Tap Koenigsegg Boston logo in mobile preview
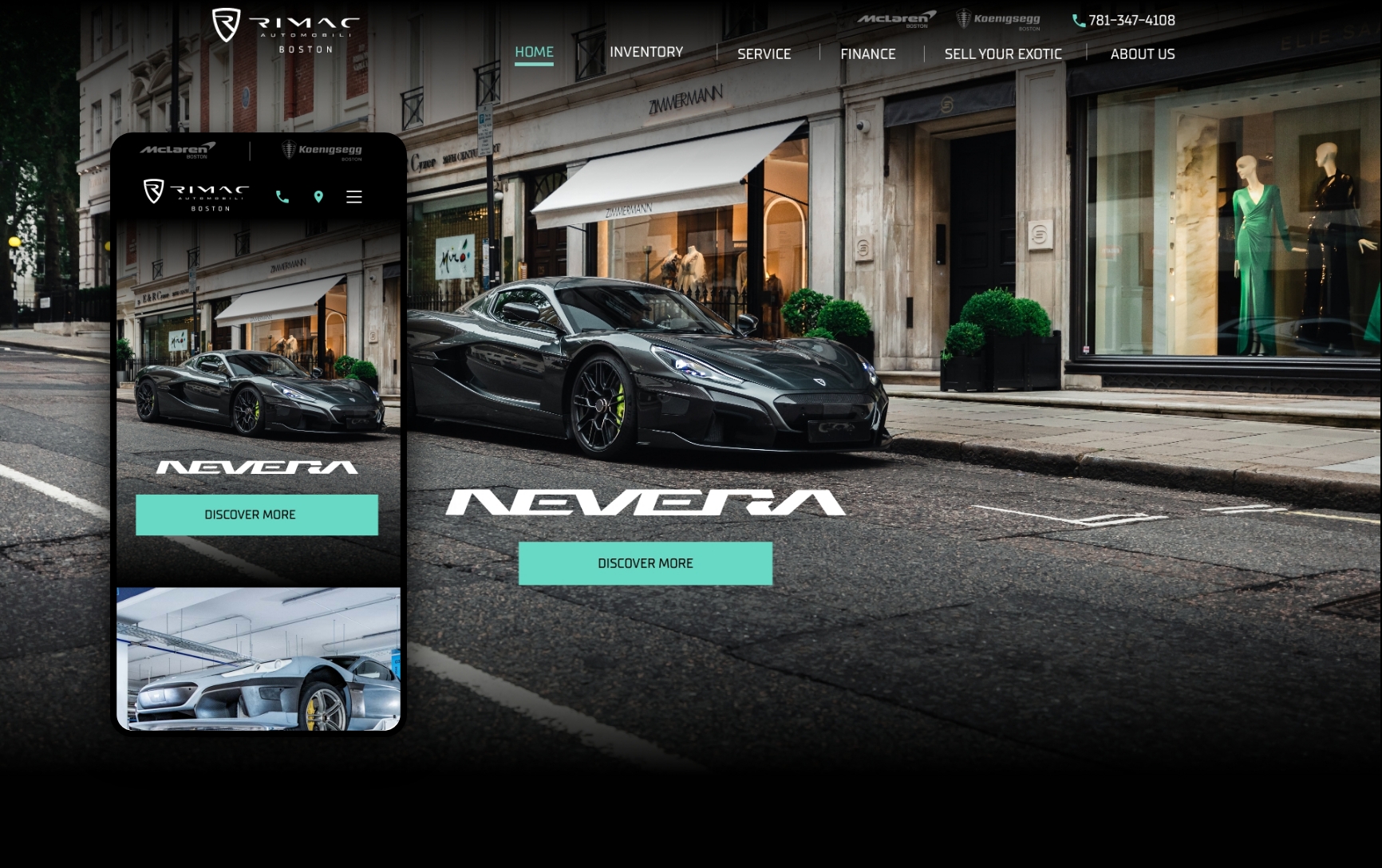Screen dimensions: 1382x868 (322, 150)
